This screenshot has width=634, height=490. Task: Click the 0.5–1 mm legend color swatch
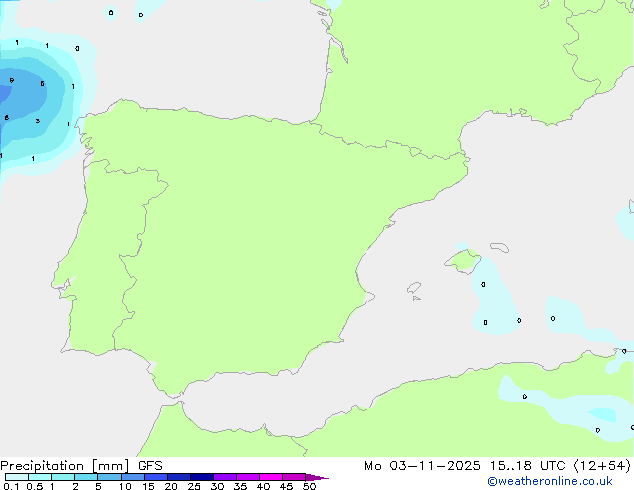pos(40,477)
